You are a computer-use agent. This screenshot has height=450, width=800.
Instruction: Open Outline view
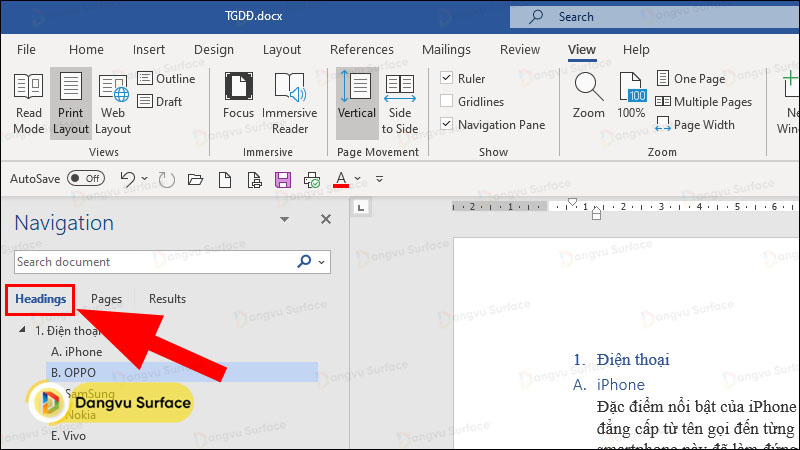coord(167,79)
